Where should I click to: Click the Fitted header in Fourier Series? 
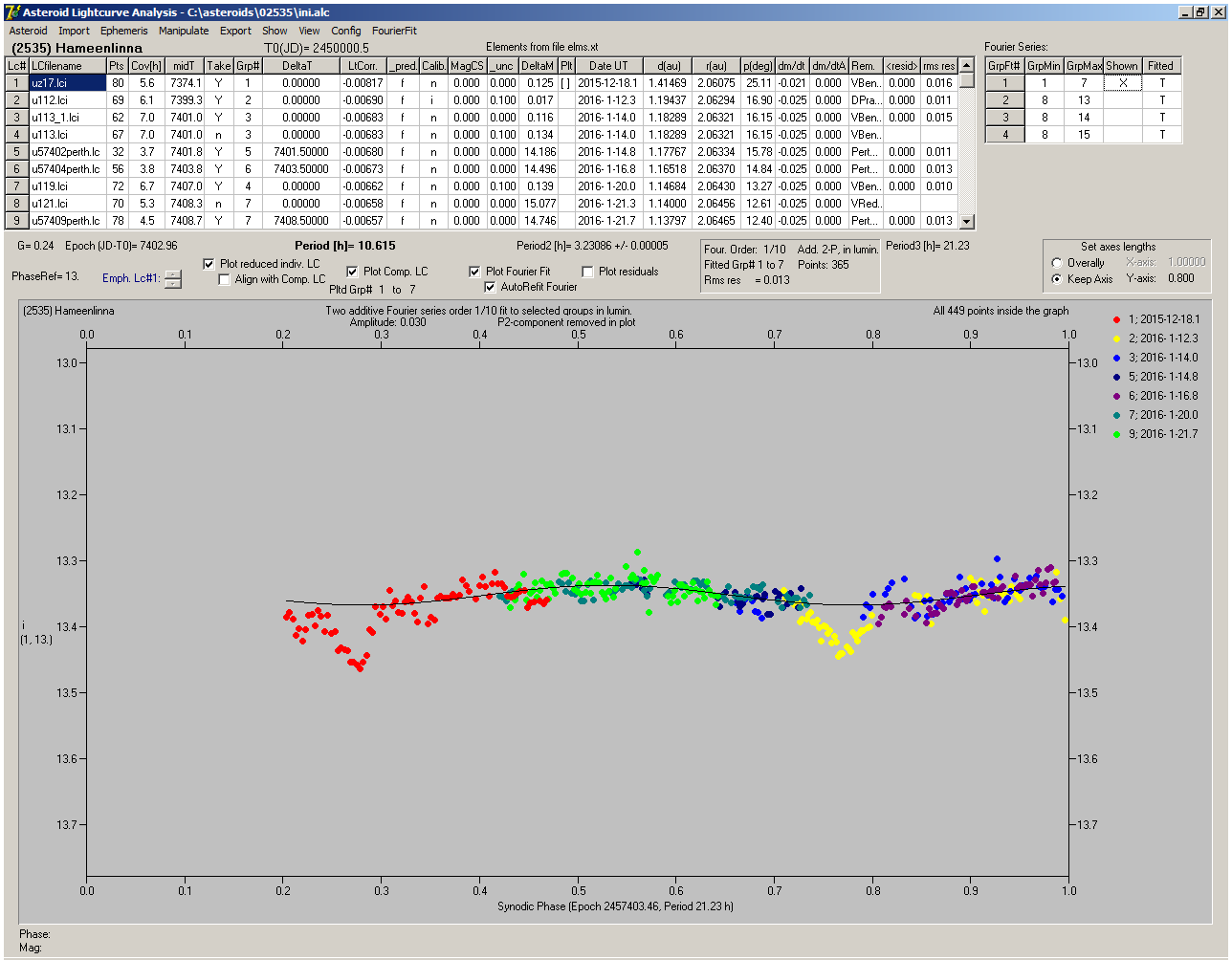point(1161,66)
